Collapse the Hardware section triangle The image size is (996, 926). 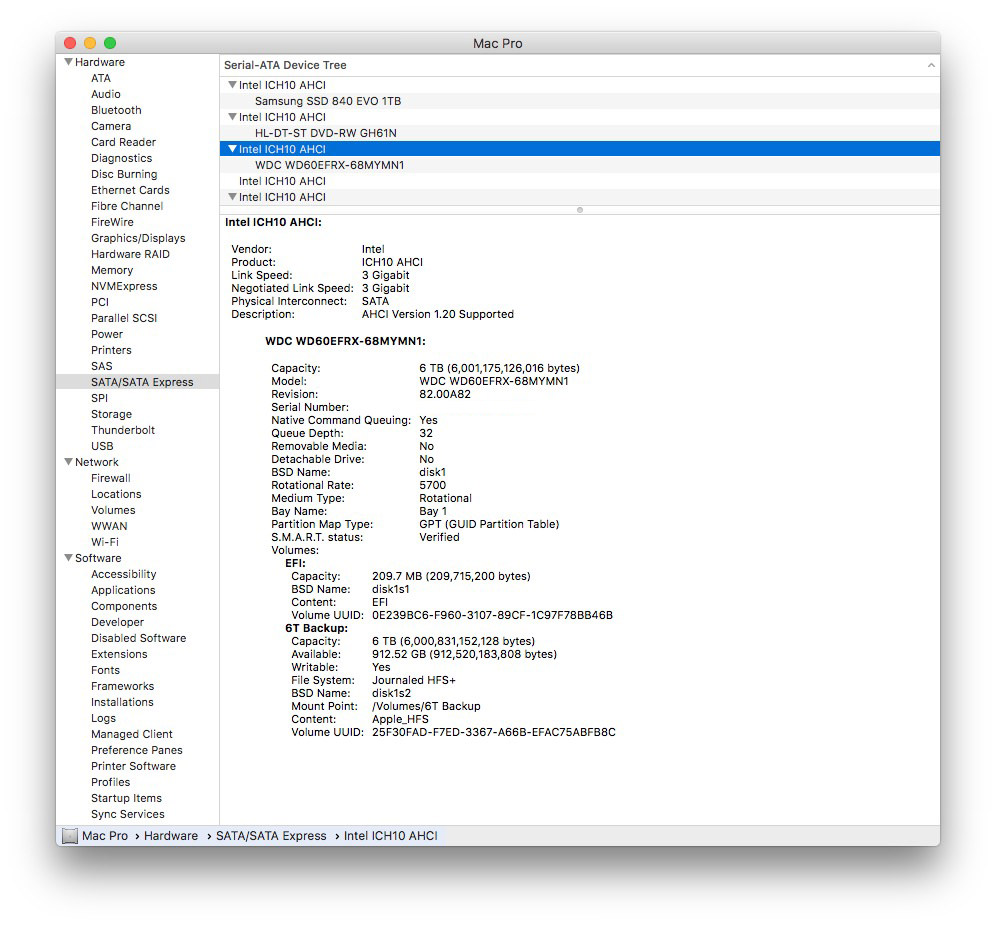(x=68, y=62)
